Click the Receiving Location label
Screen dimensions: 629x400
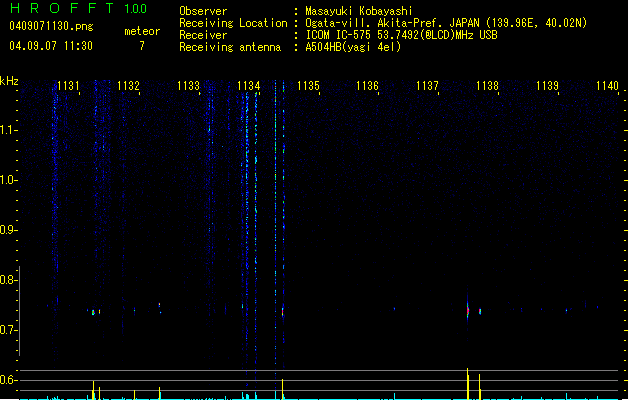[233, 23]
